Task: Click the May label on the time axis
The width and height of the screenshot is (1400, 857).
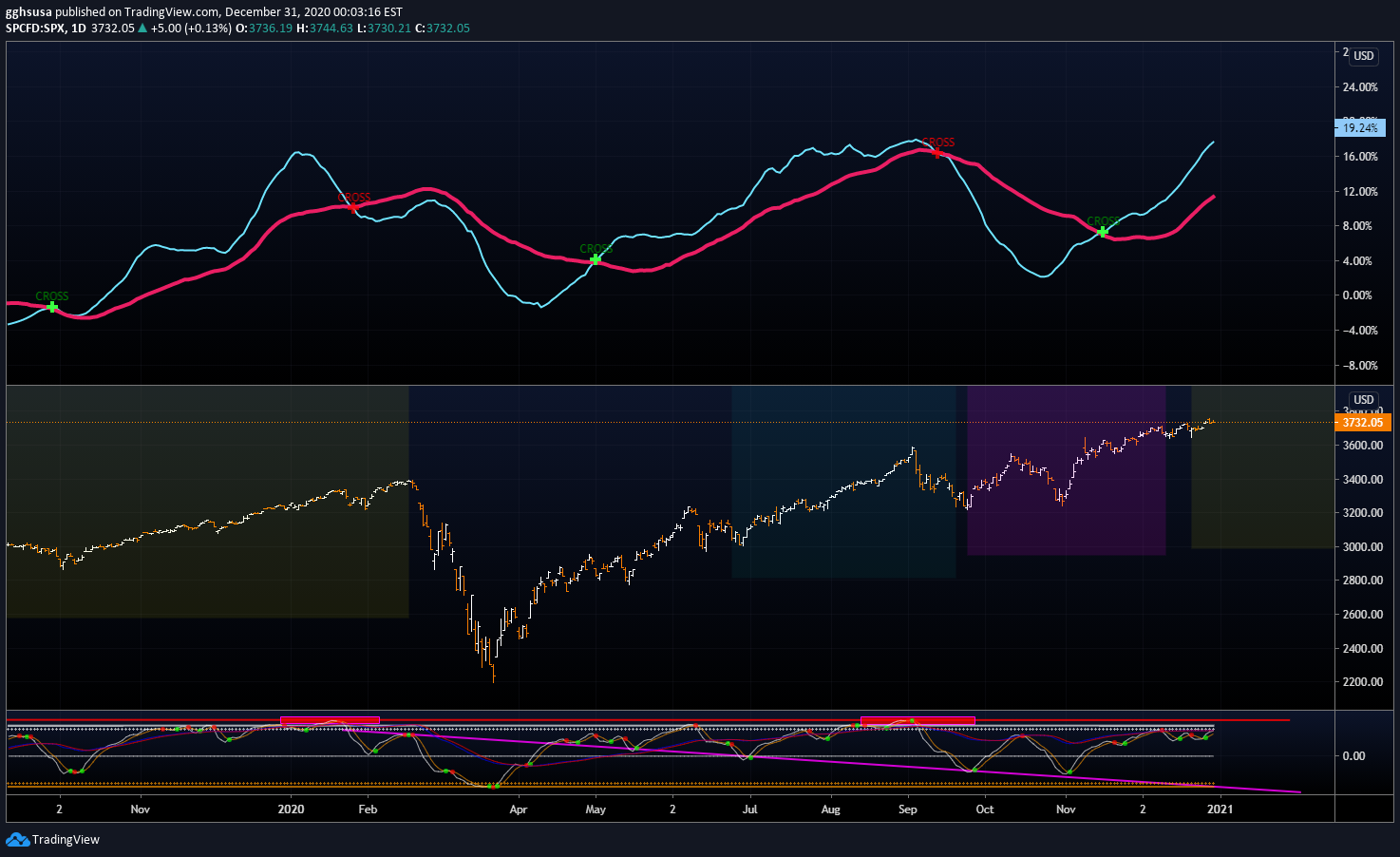Action: click(x=596, y=809)
